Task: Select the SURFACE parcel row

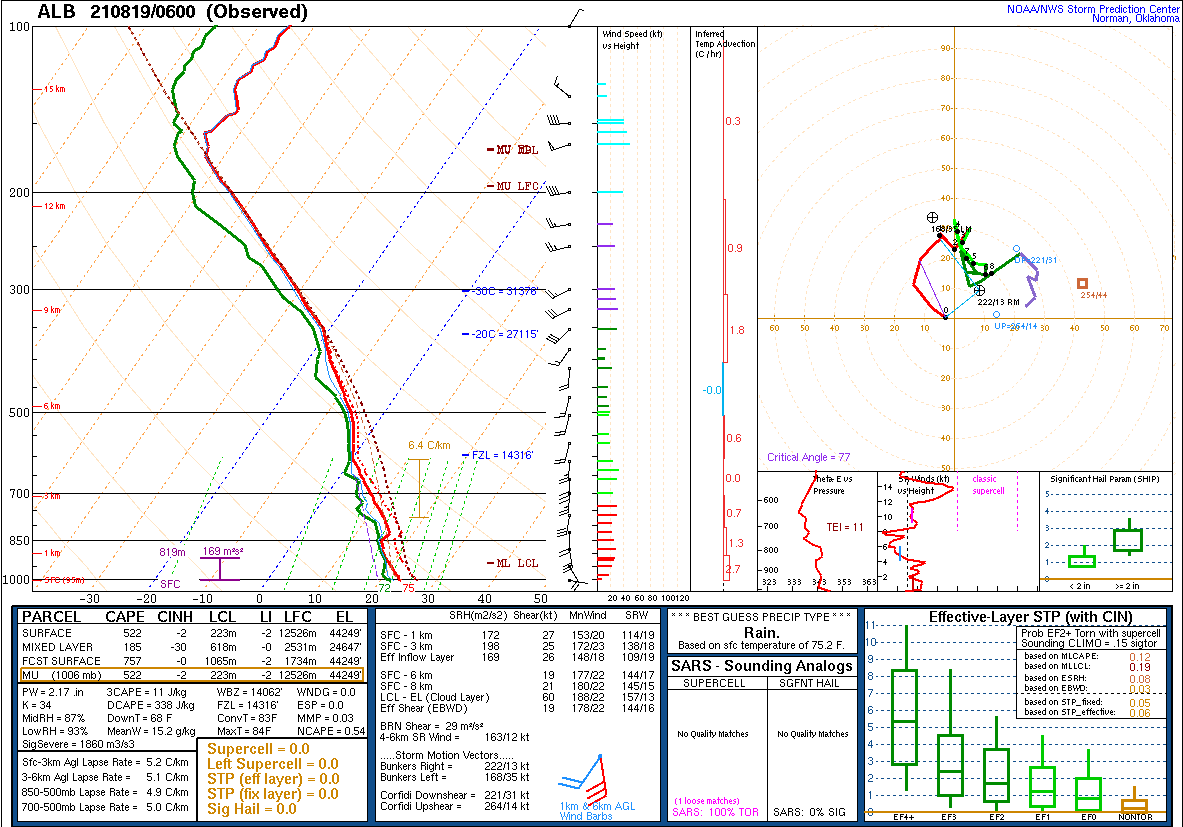Action: tap(192, 633)
